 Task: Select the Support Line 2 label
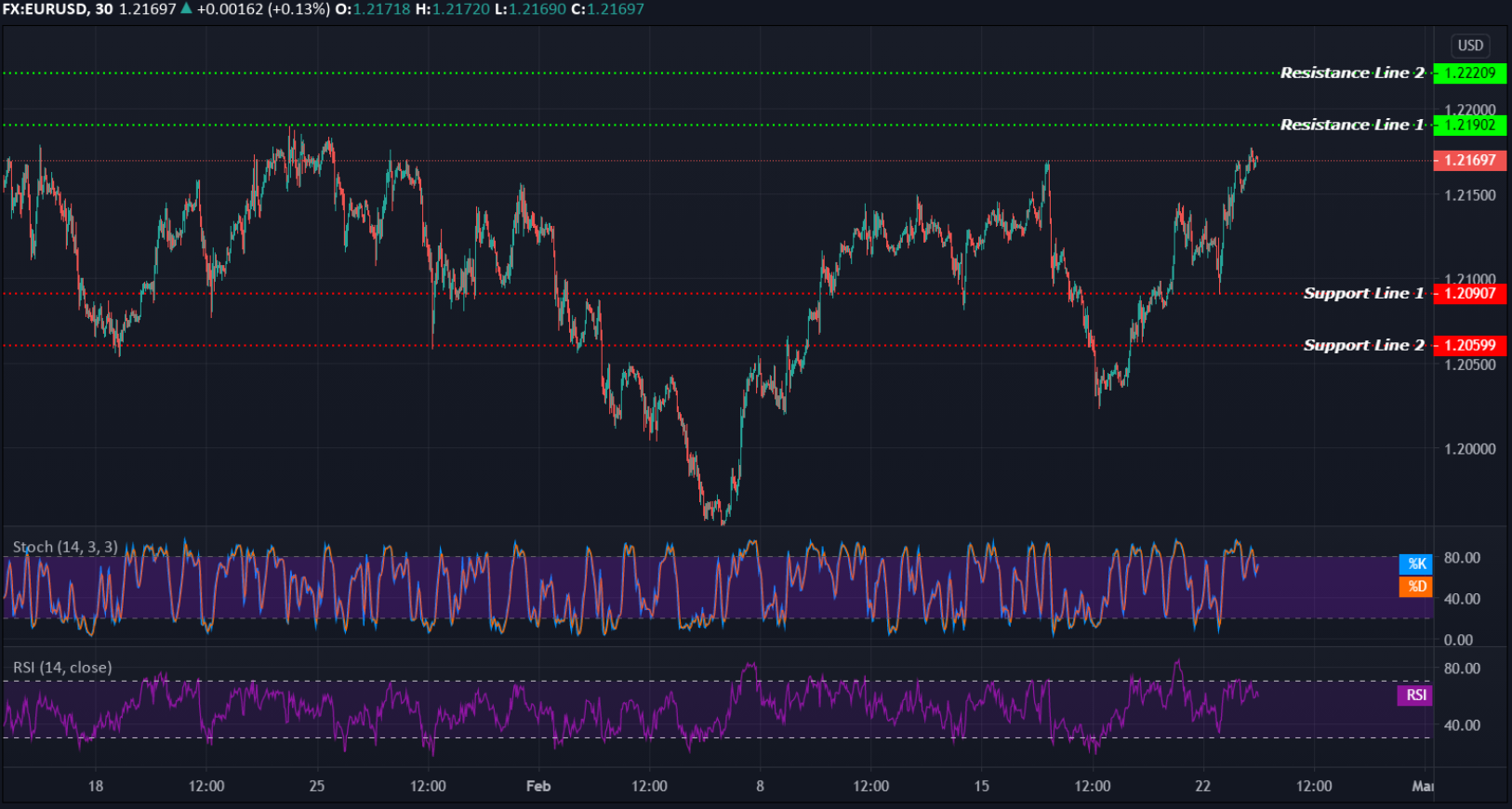click(x=1363, y=345)
